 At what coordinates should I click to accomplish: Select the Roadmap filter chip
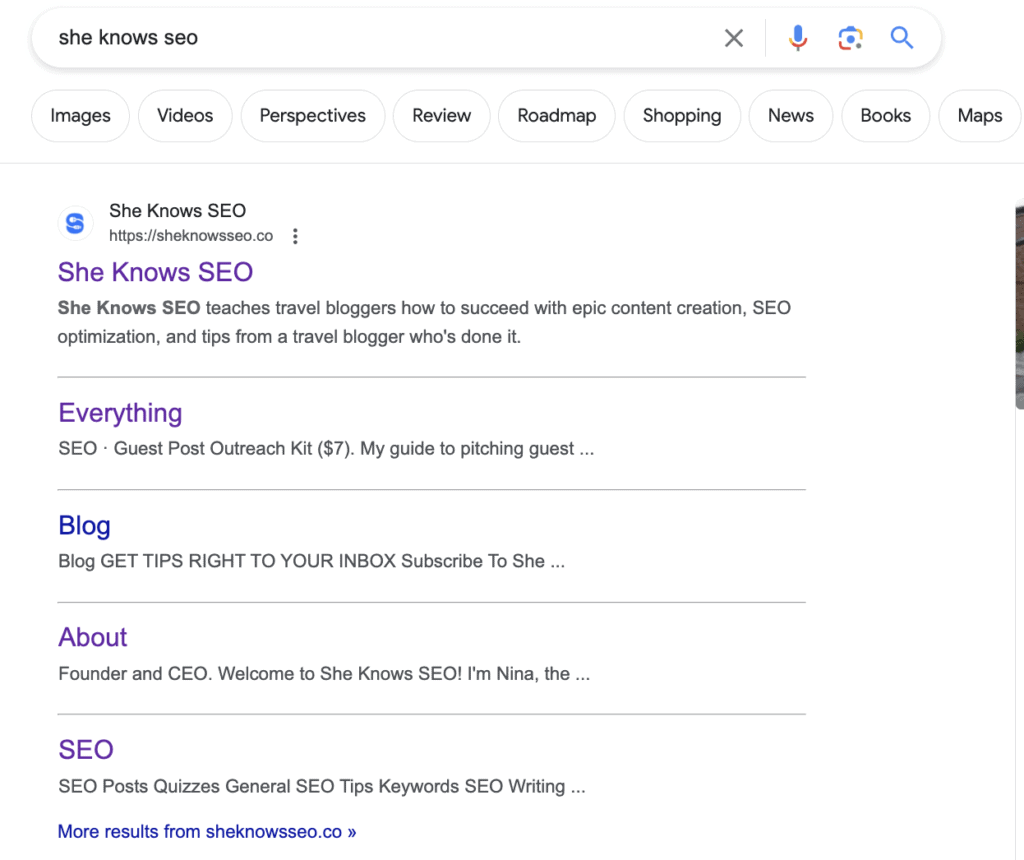(x=556, y=116)
